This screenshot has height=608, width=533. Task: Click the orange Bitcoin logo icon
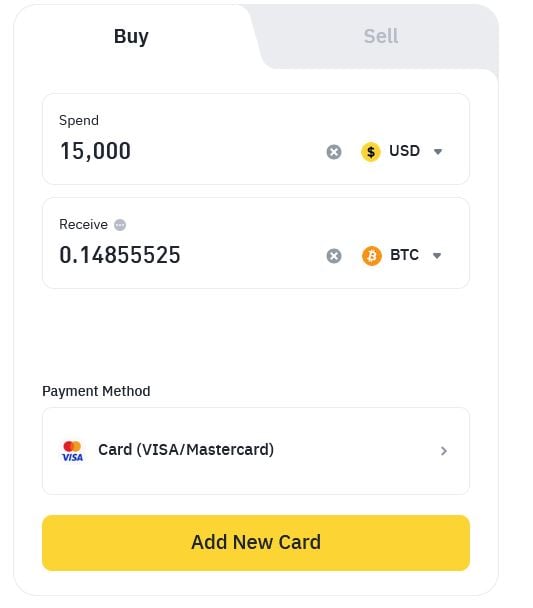[372, 256]
